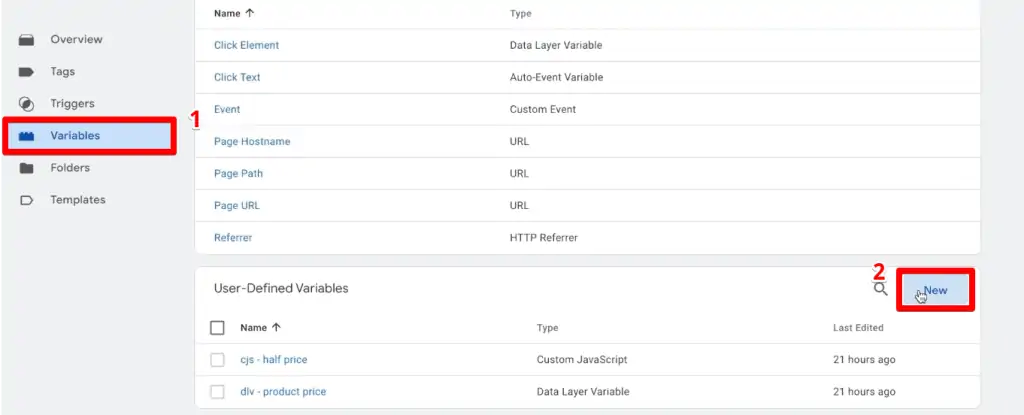Click 21 hours ago in dlv row

pos(864,391)
